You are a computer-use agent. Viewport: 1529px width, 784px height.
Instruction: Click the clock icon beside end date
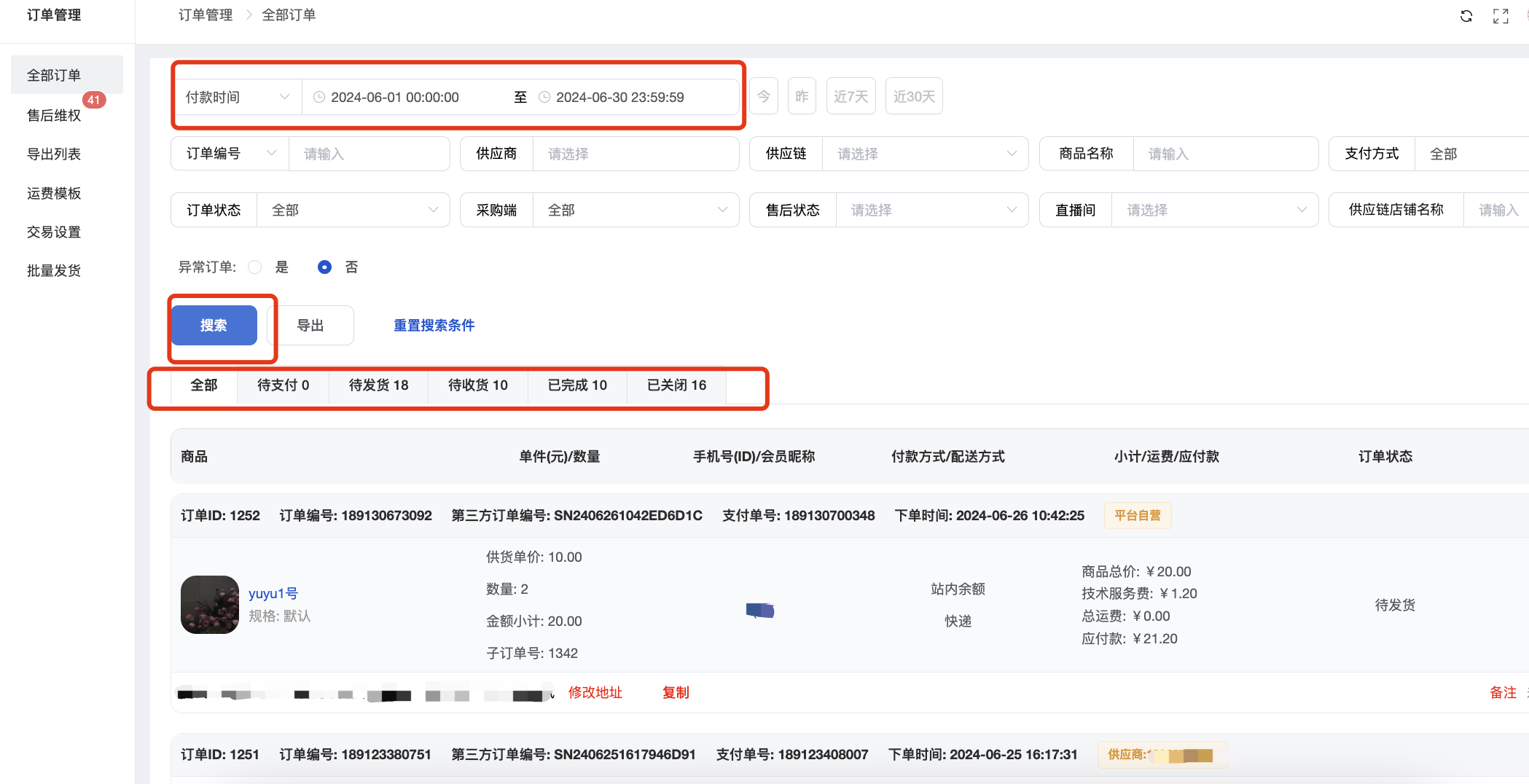544,97
